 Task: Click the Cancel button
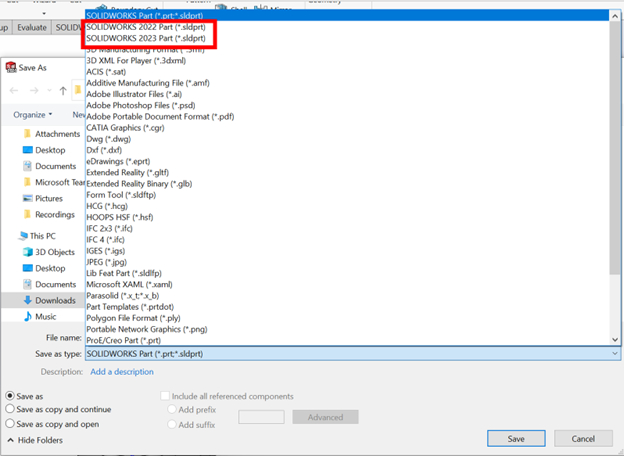pos(583,438)
